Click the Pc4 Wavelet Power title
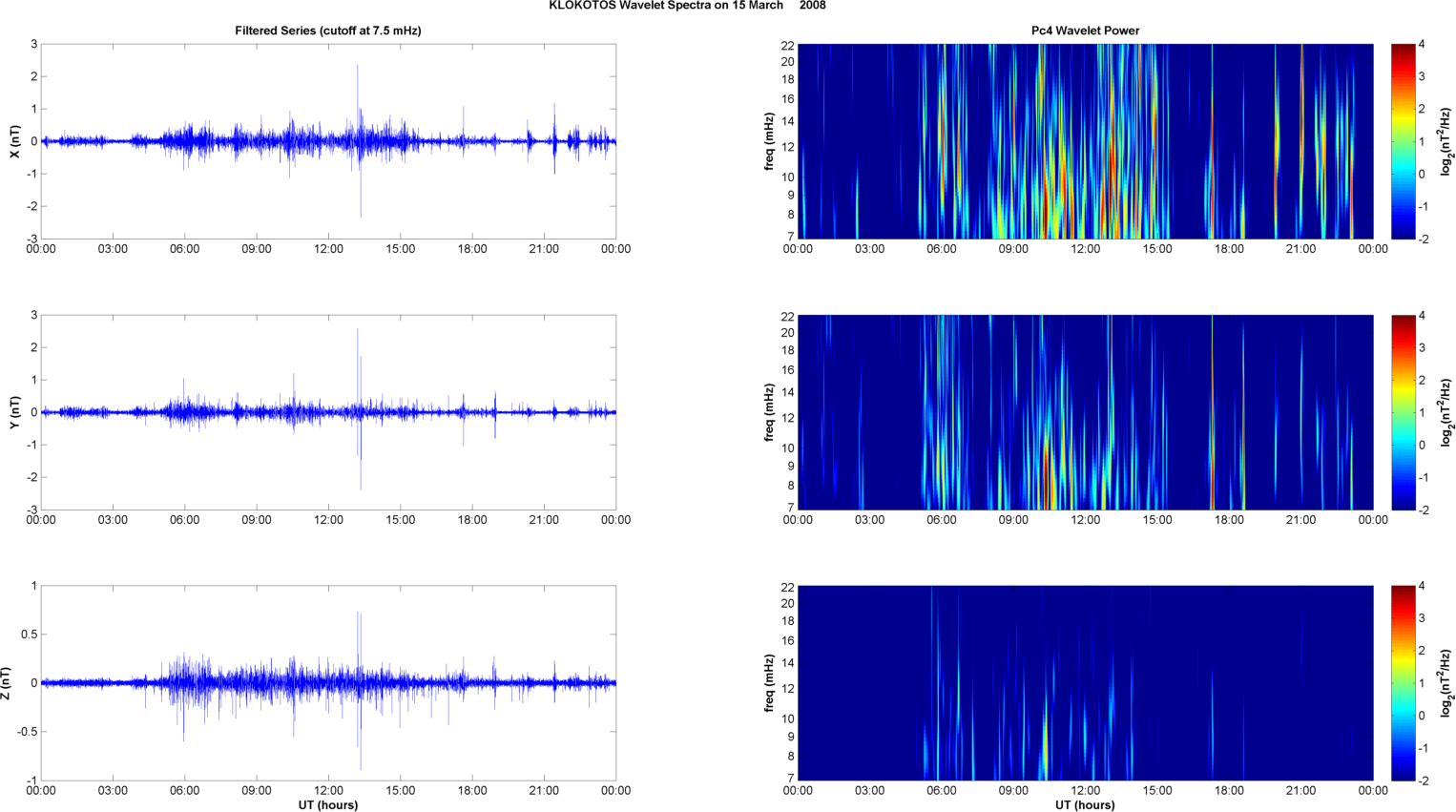This screenshot has width=1456, height=812. pyautogui.click(x=1085, y=31)
